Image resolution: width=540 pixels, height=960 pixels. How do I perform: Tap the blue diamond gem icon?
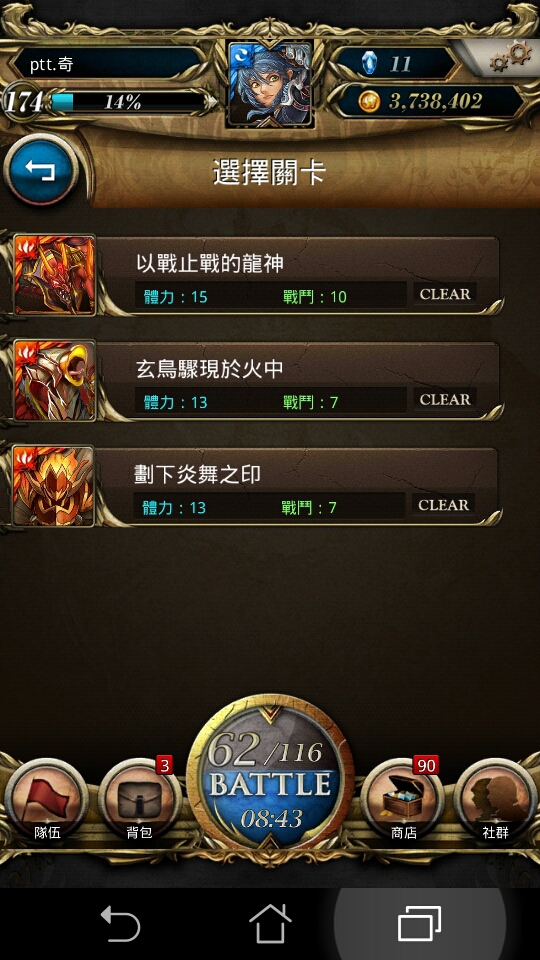coord(370,63)
